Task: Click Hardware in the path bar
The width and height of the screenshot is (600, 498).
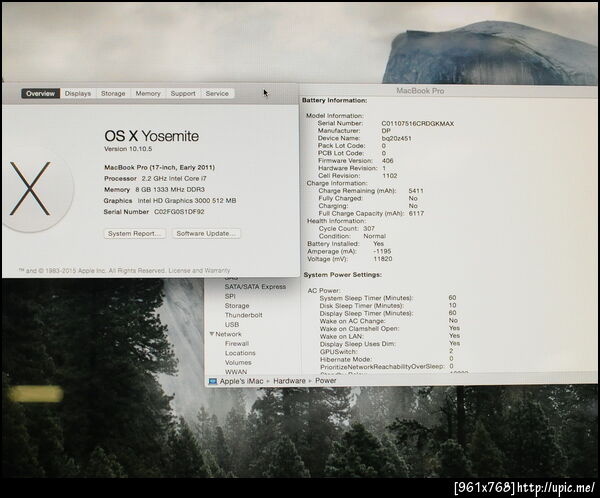Action: click(289, 381)
